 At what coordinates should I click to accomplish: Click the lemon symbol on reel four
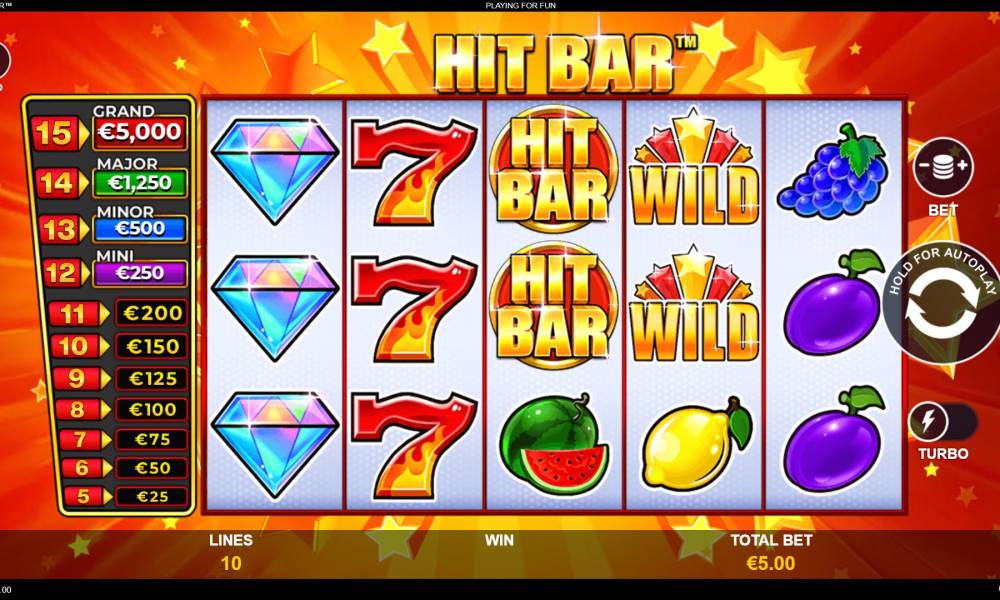coord(696,443)
